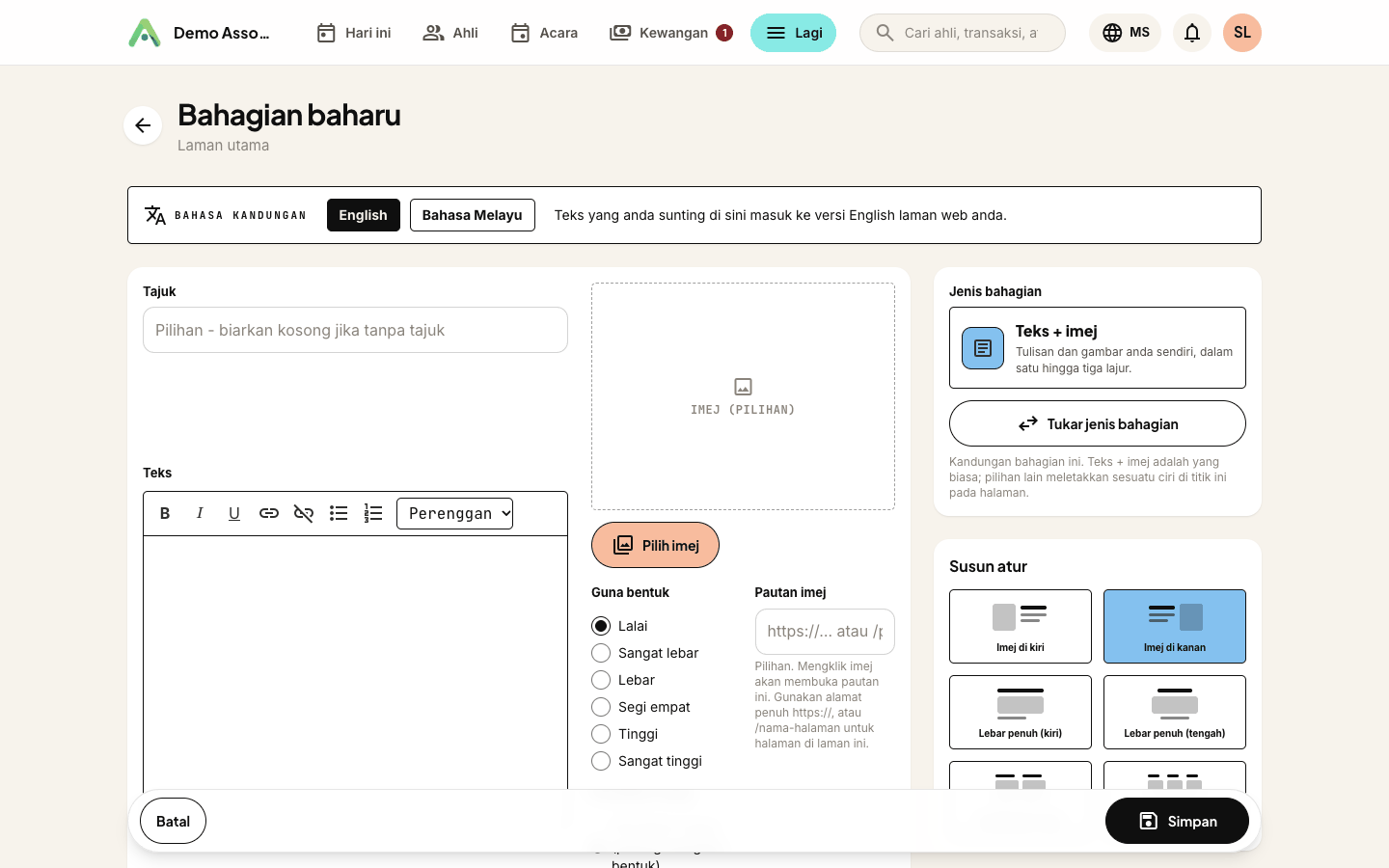This screenshot has width=1389, height=868.
Task: Insert a link in the text editor
Action: (269, 513)
